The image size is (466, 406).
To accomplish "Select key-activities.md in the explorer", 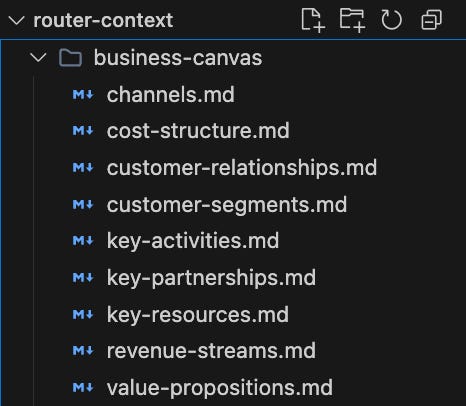I will click(x=193, y=241).
